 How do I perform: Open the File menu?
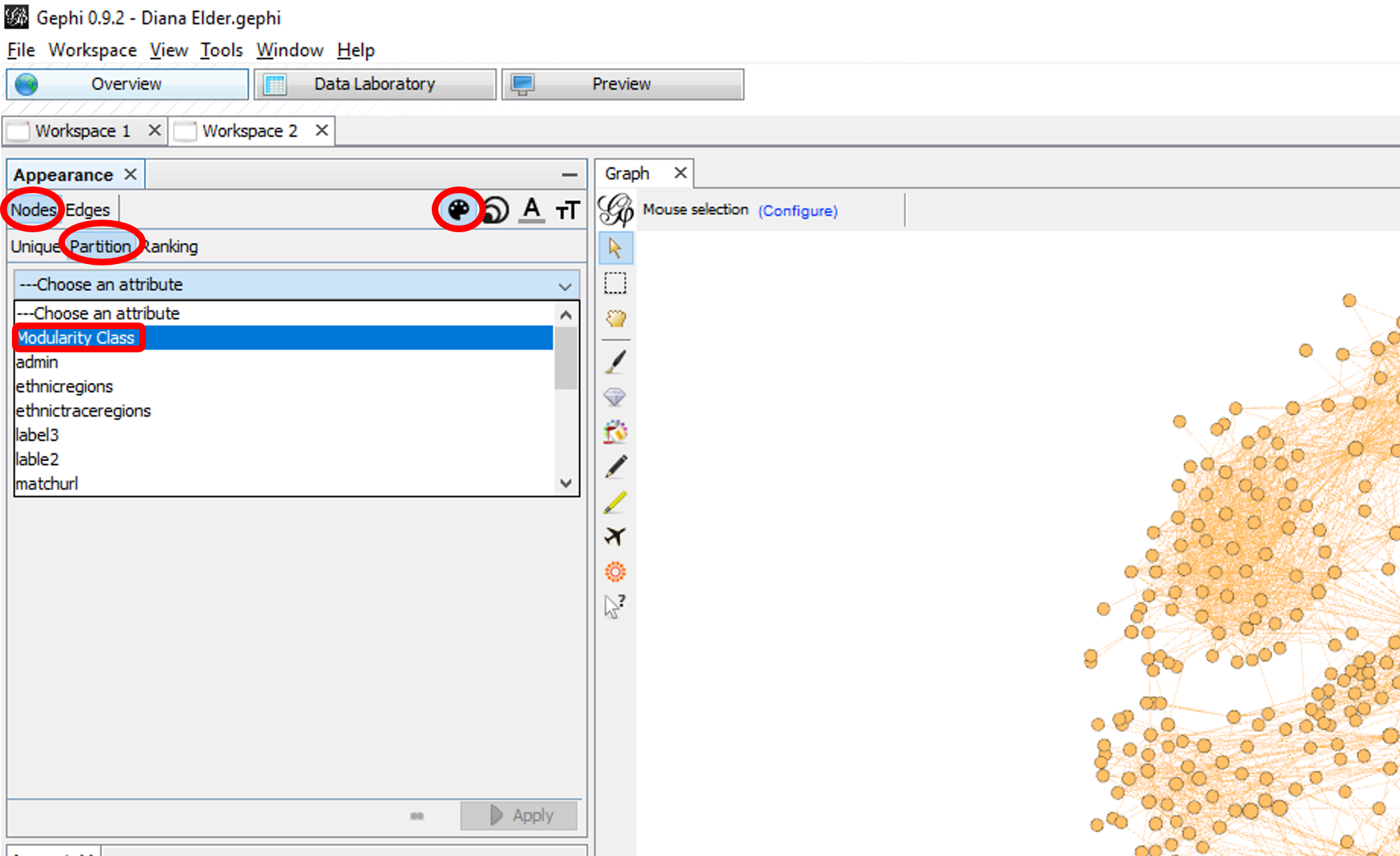21,50
